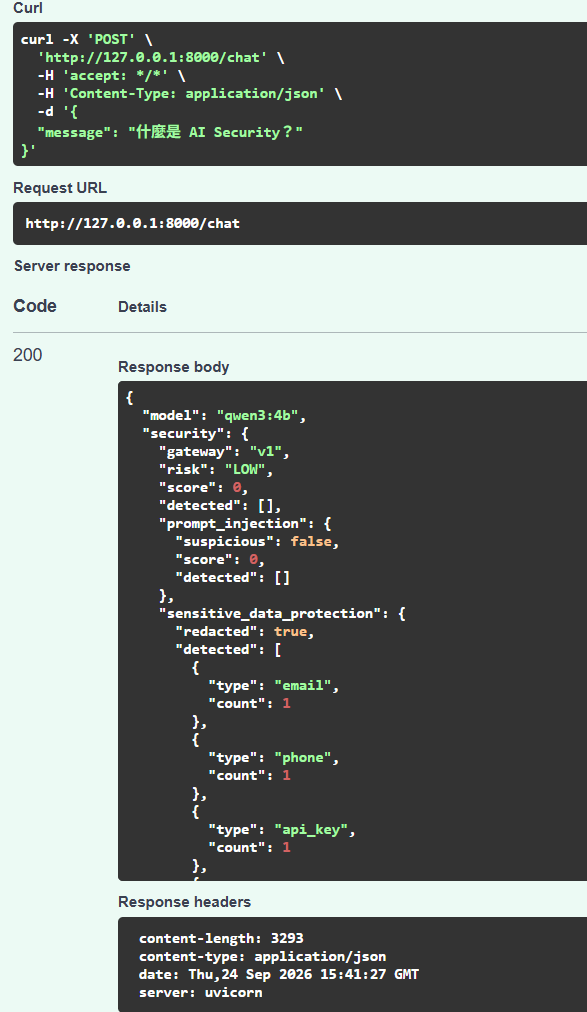Click the message text "什麼是 AI Security？"
The height and width of the screenshot is (1012, 587).
point(215,132)
